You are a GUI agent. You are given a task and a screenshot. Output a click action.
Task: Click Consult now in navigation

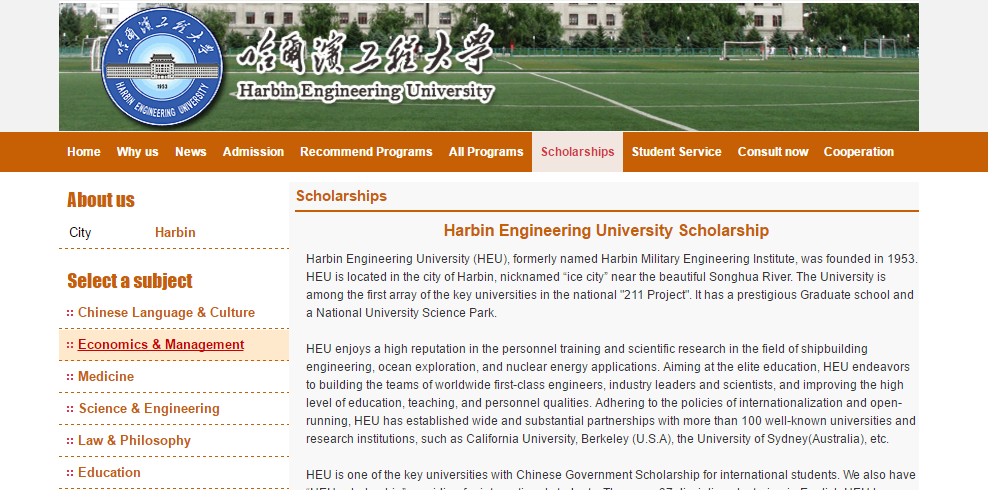[x=773, y=152]
